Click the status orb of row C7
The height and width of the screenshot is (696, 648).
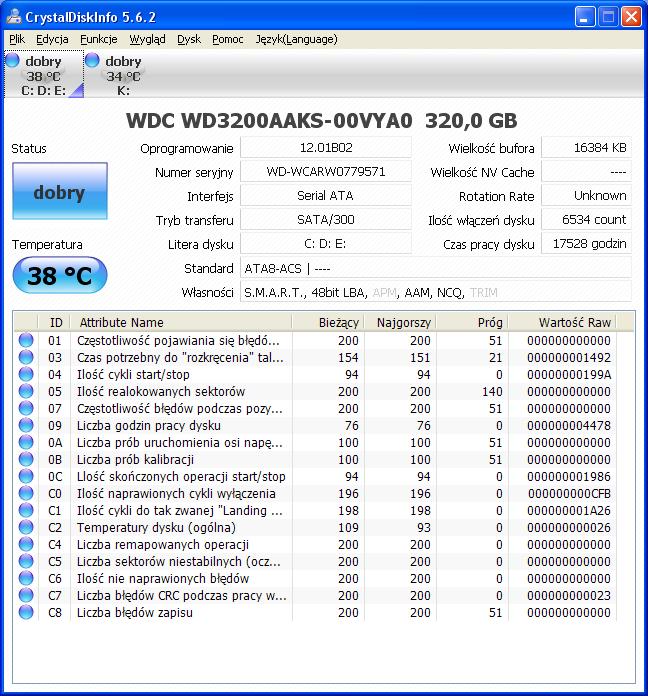(x=26, y=595)
